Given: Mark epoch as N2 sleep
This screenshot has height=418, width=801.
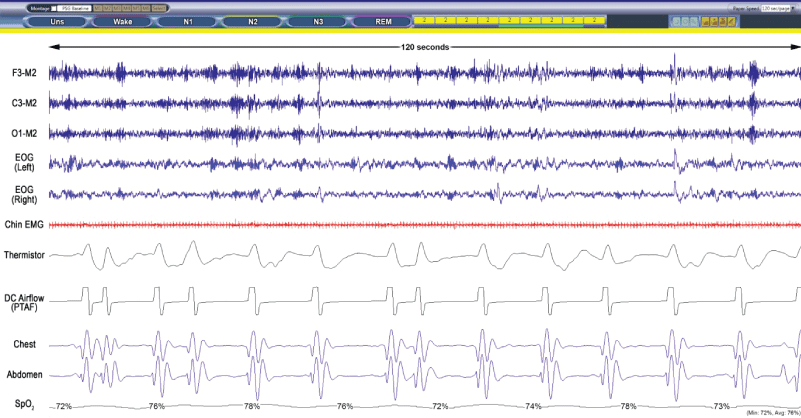Looking at the screenshot, I should click(252, 21).
